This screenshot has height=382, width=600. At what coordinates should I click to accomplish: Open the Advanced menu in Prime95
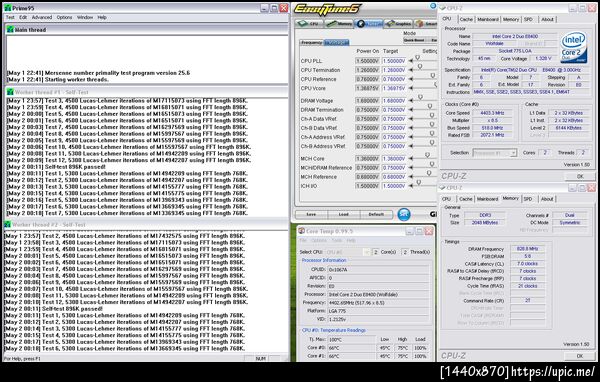pyautogui.click(x=42, y=17)
